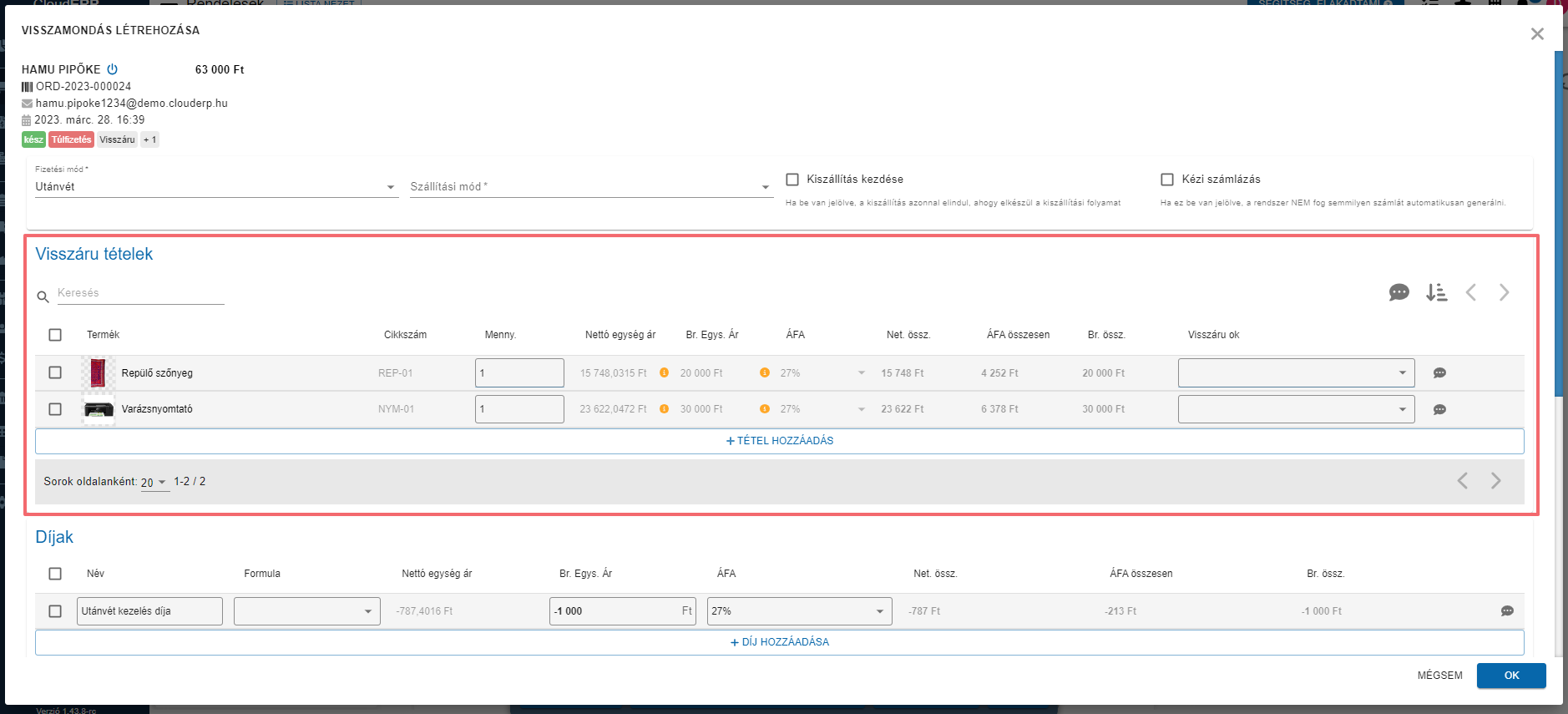Click the Visszáru status tag

[117, 139]
